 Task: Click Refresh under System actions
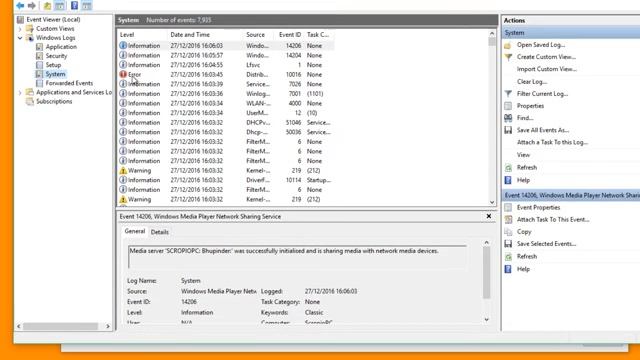527,168
